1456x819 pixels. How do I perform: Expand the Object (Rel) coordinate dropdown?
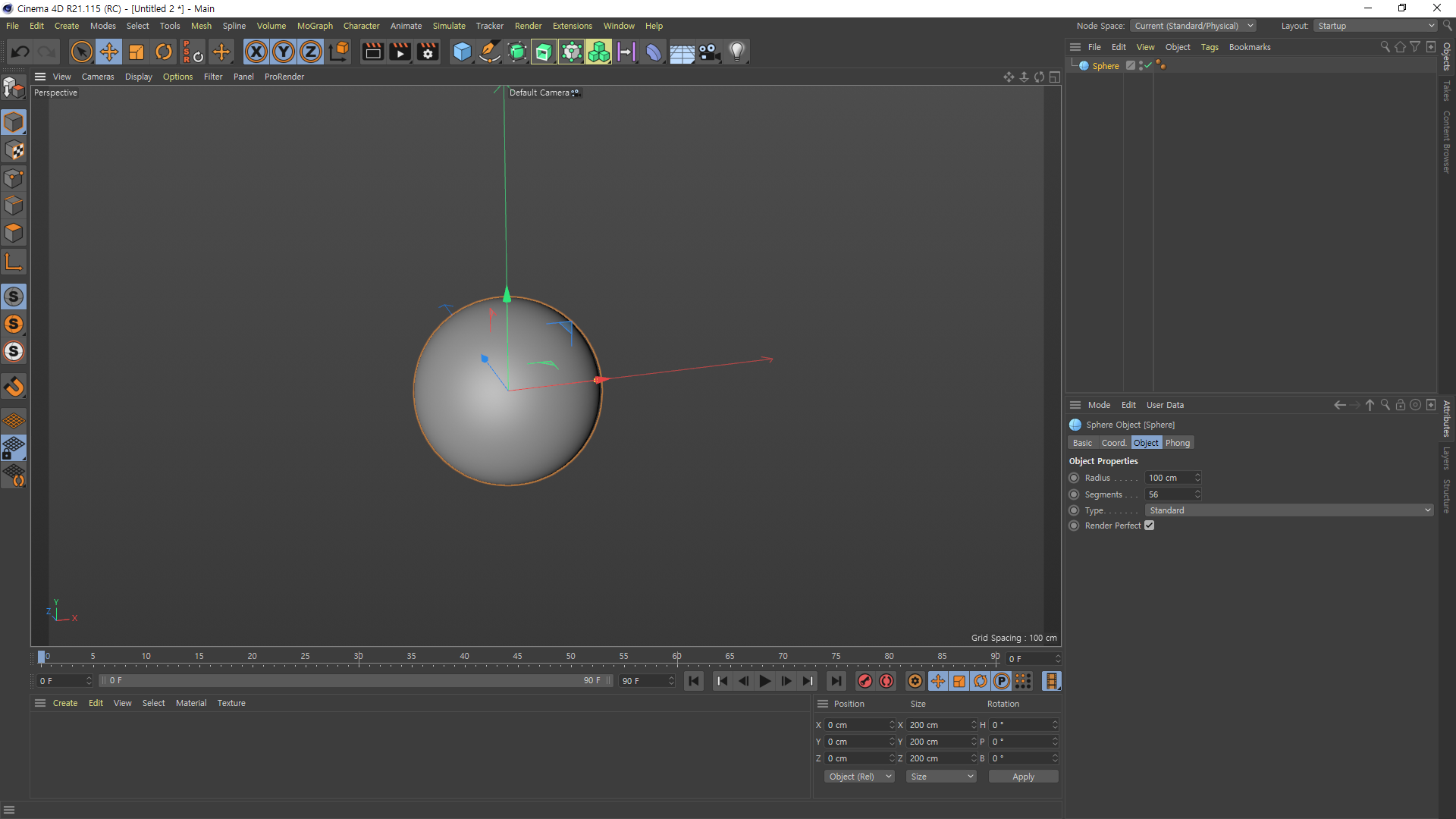click(859, 777)
